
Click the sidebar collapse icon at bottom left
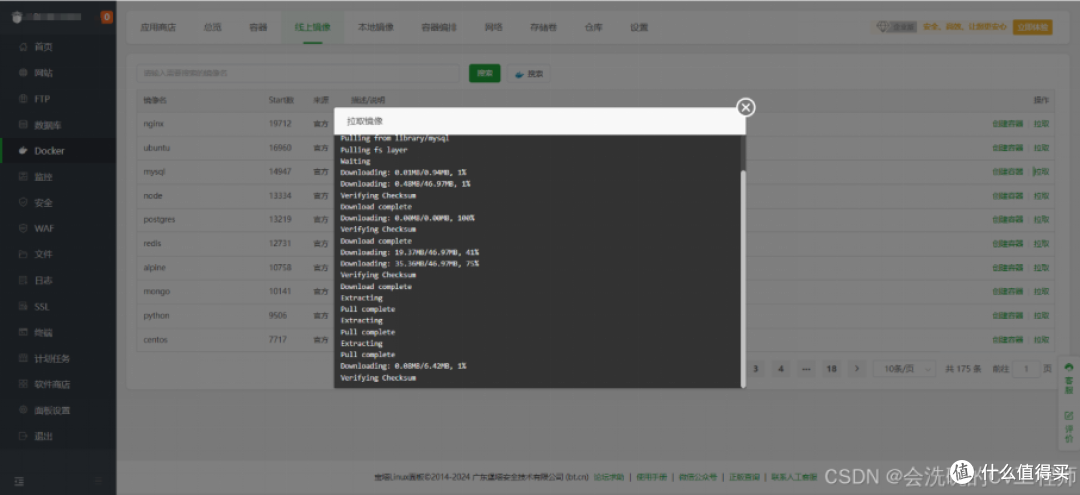pos(19,481)
